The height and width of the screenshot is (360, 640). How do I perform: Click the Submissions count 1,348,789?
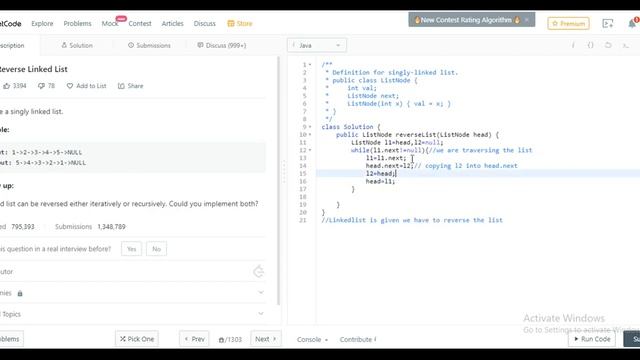[x=111, y=227]
